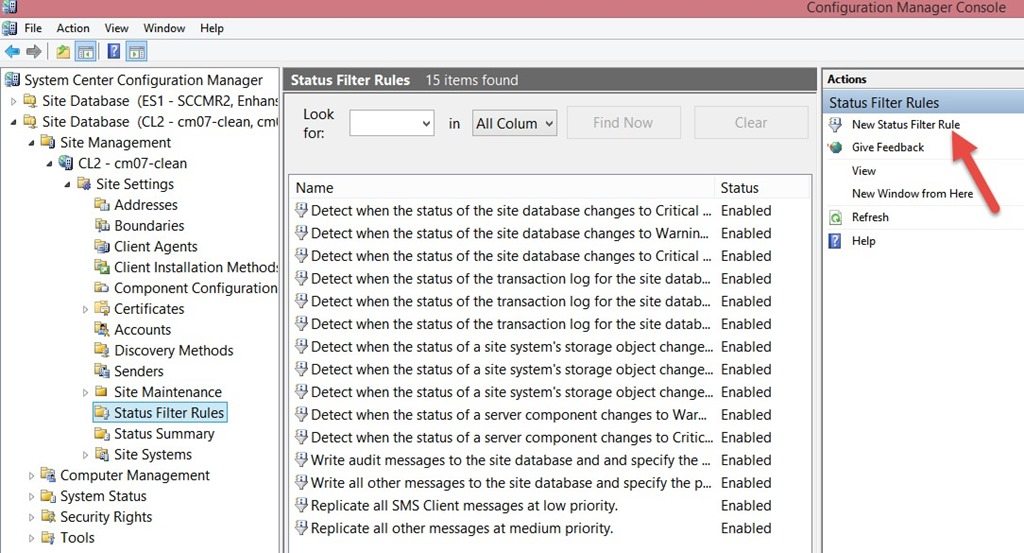Click the Boundaries node icon

coord(102,225)
